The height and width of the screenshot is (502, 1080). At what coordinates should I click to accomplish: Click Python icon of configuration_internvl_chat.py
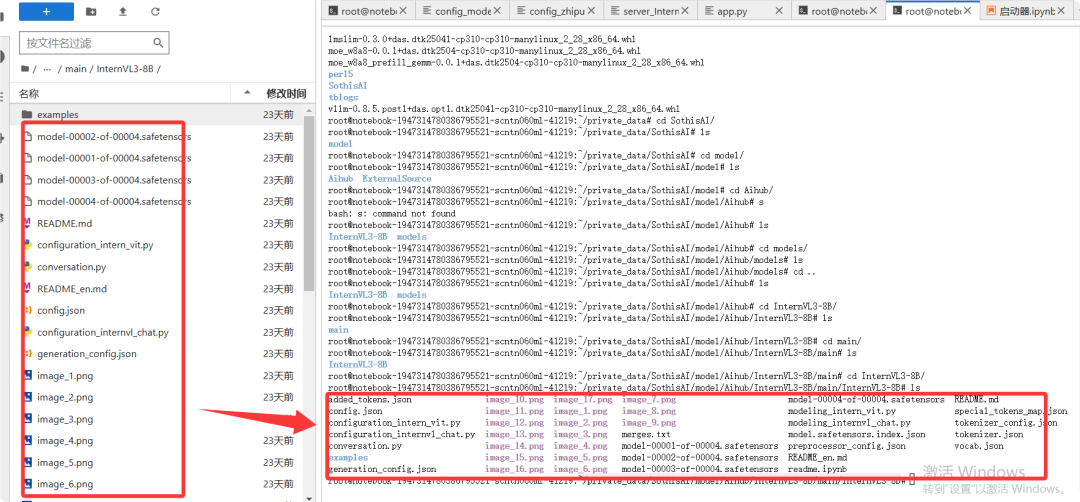[28, 332]
